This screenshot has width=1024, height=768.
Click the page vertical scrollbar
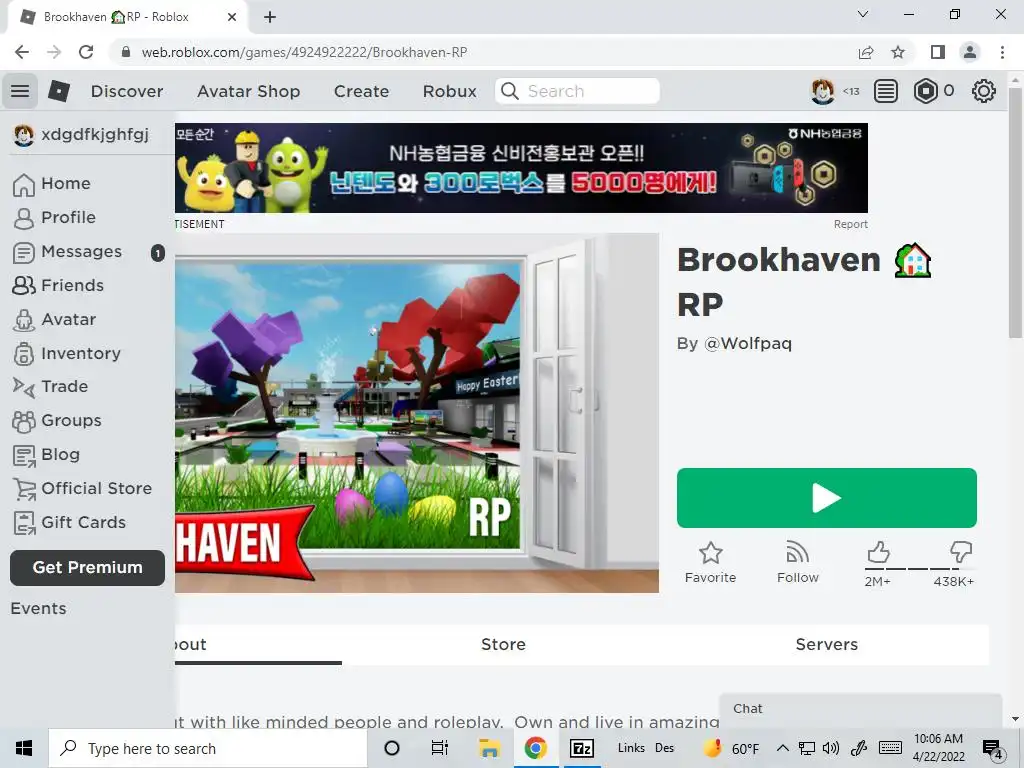pos(1015,214)
